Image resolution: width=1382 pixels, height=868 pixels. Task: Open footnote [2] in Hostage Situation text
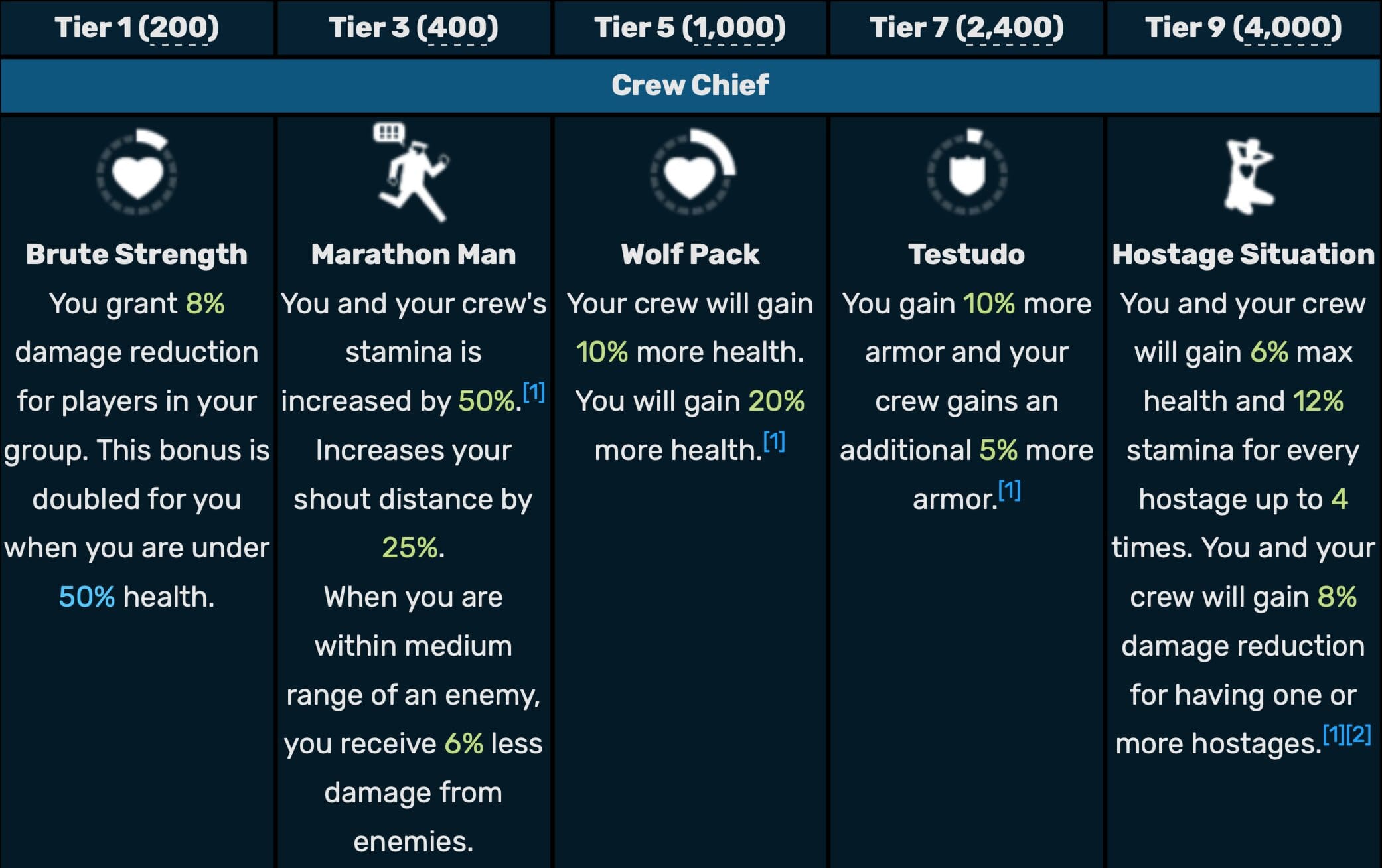(1359, 734)
